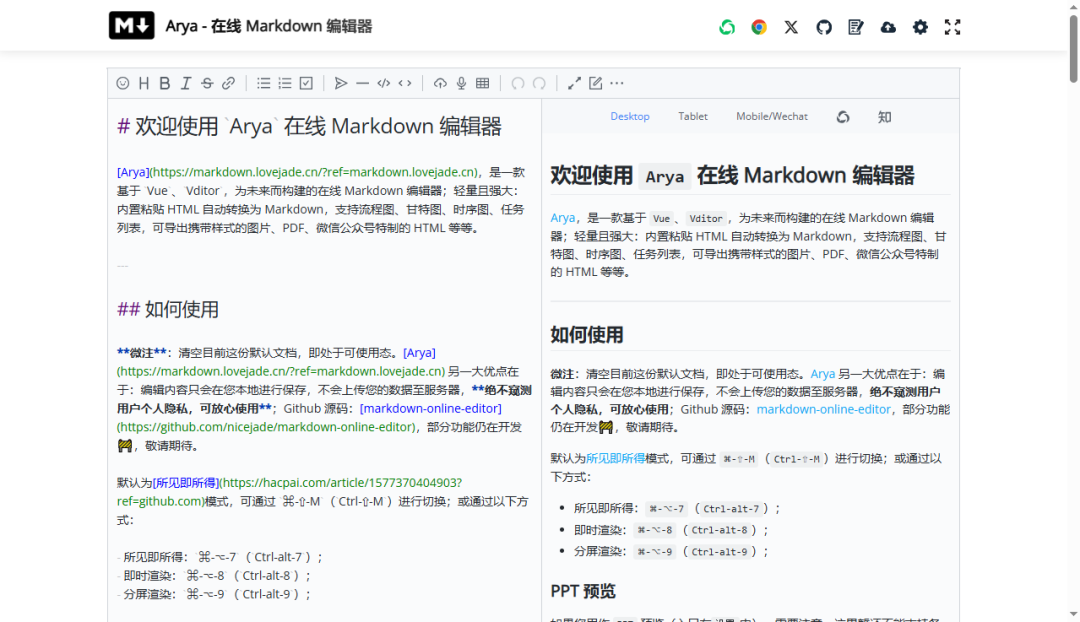This screenshot has height=622, width=1080.
Task: Click the green swirl icon in header
Action: coord(727,27)
